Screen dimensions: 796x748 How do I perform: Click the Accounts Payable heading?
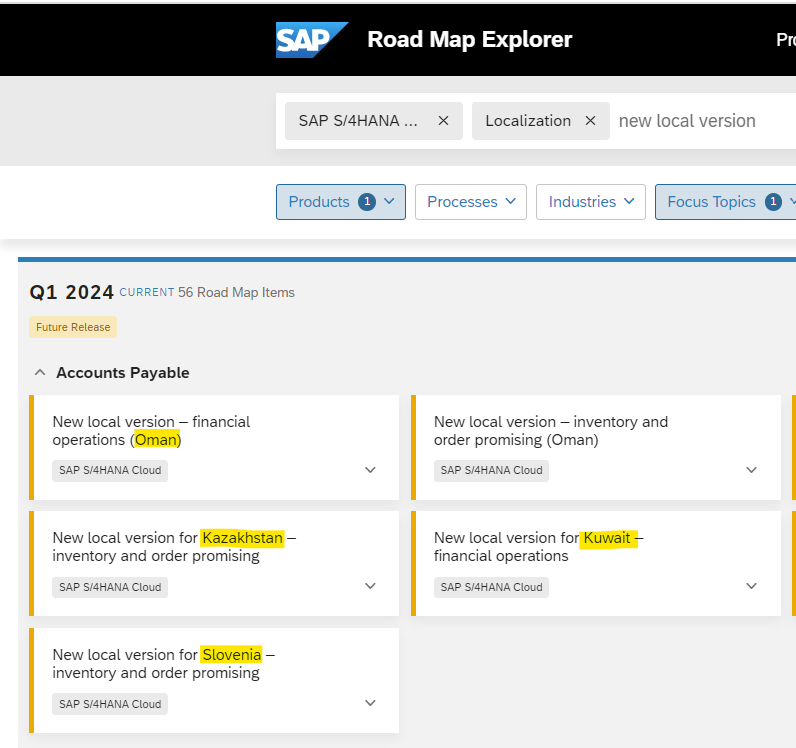point(123,373)
